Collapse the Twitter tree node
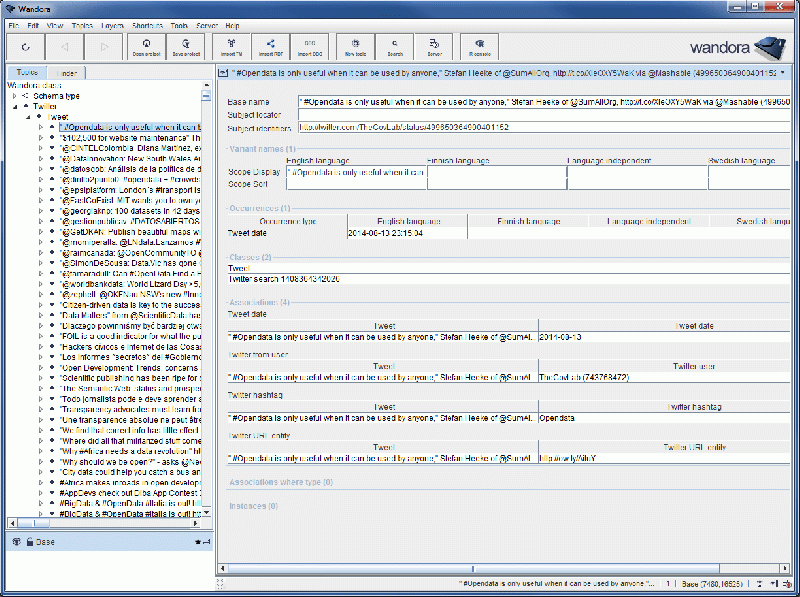The image size is (800, 597). tap(15, 106)
